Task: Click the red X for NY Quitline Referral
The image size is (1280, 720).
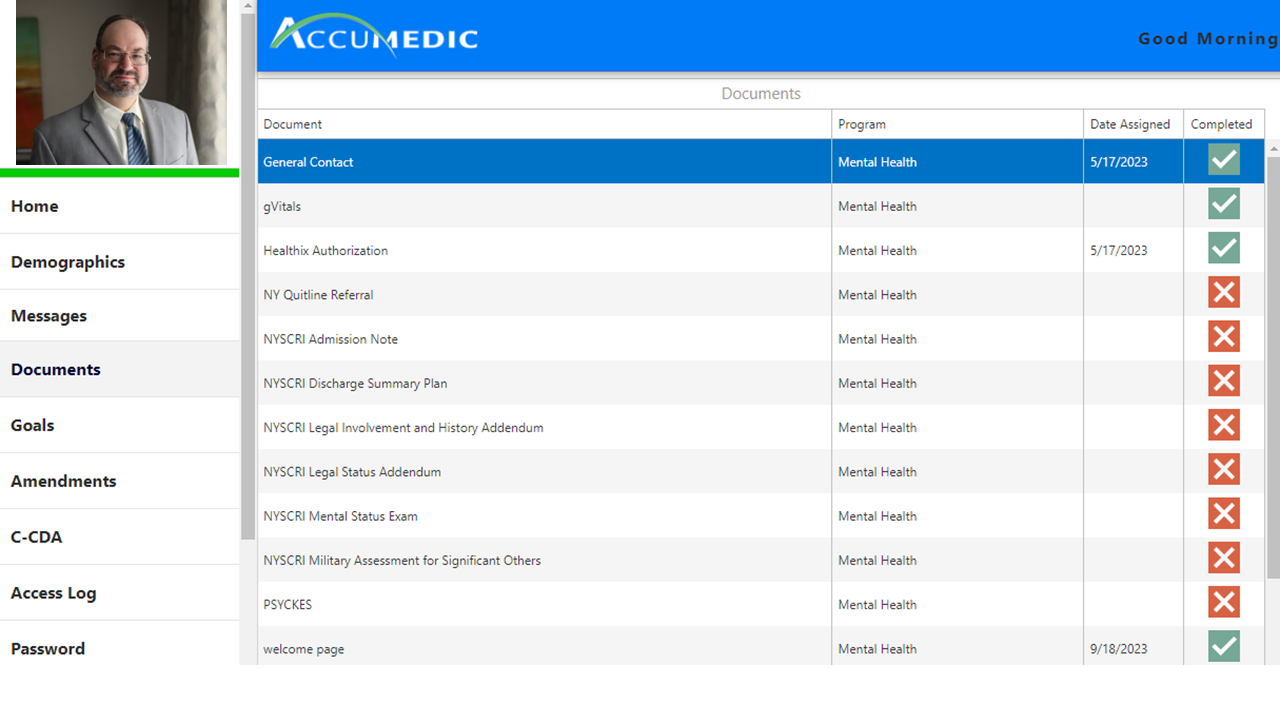Action: click(1223, 292)
